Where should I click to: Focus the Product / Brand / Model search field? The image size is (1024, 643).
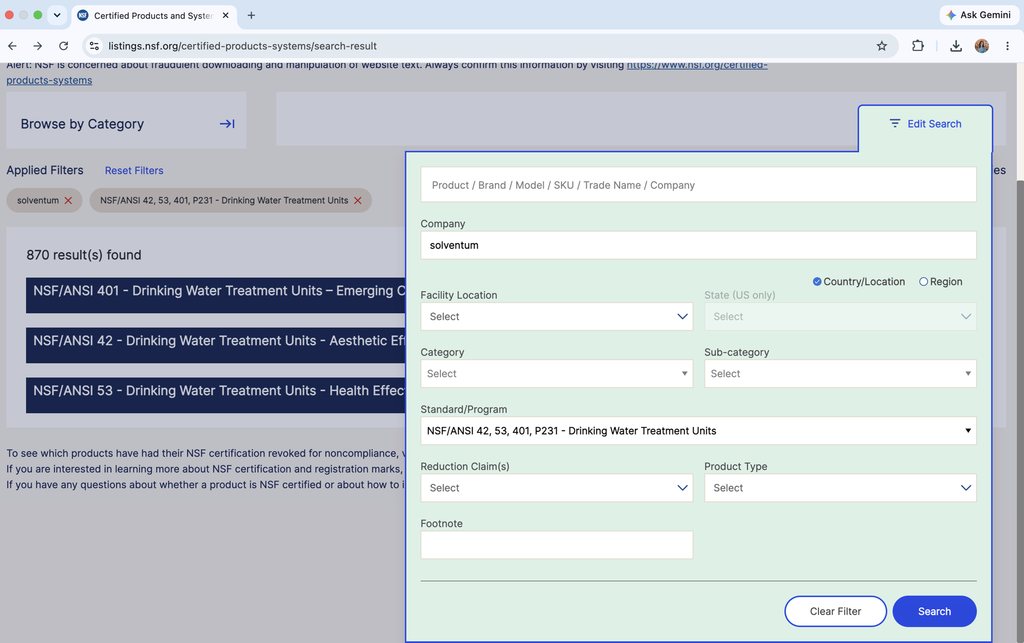[698, 185]
